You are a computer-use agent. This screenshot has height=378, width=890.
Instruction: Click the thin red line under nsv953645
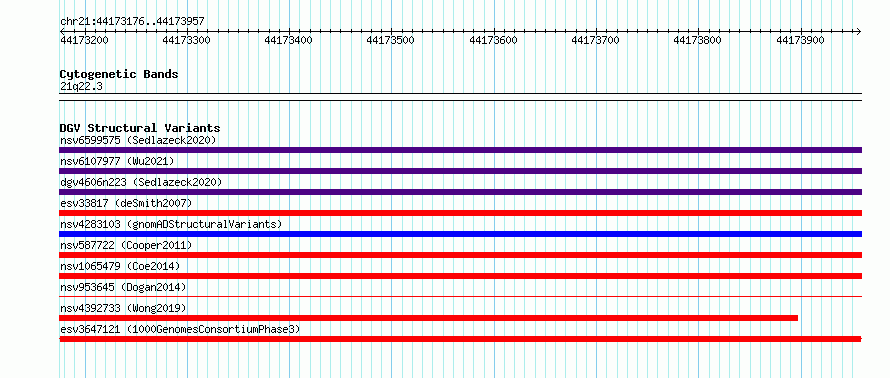[460, 296]
